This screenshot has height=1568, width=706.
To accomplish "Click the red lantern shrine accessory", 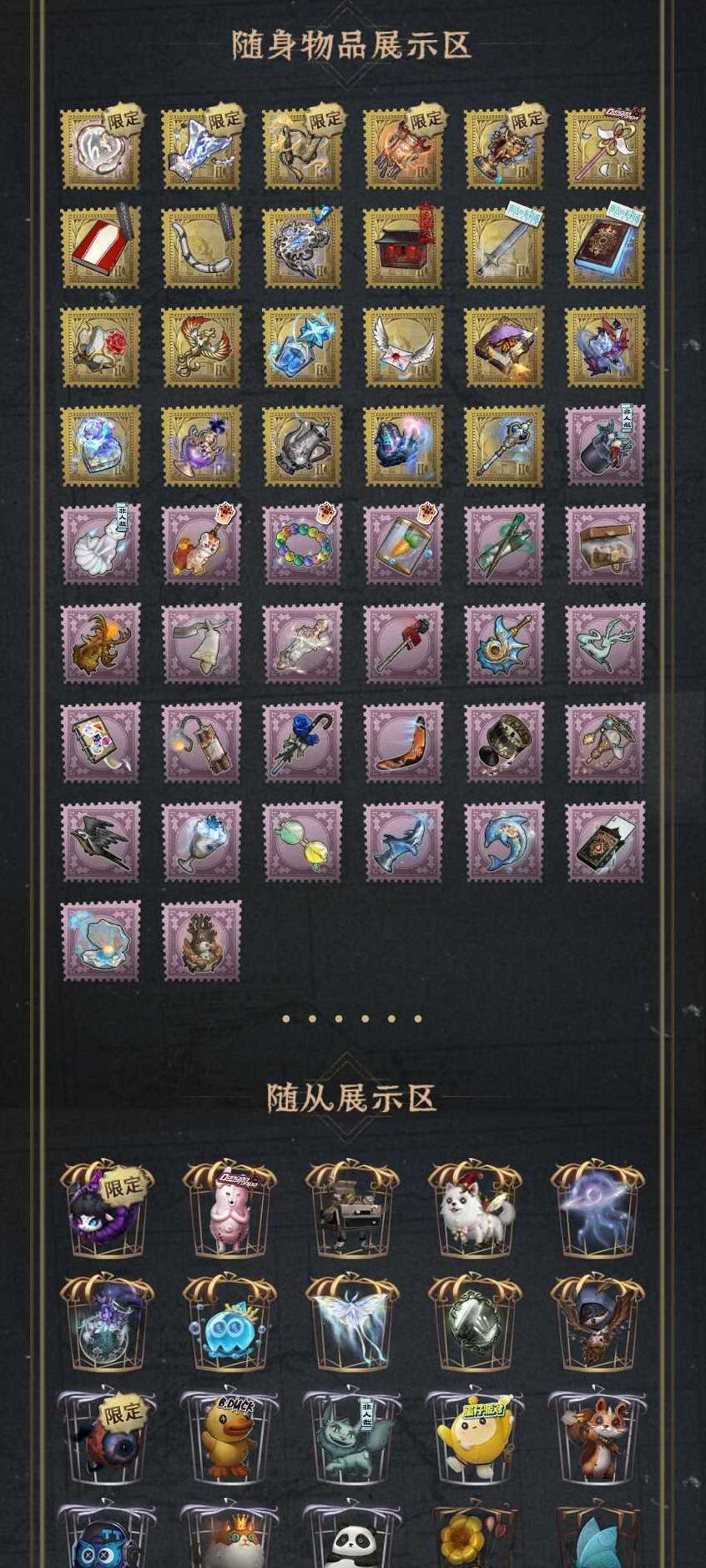I will 403,249.
